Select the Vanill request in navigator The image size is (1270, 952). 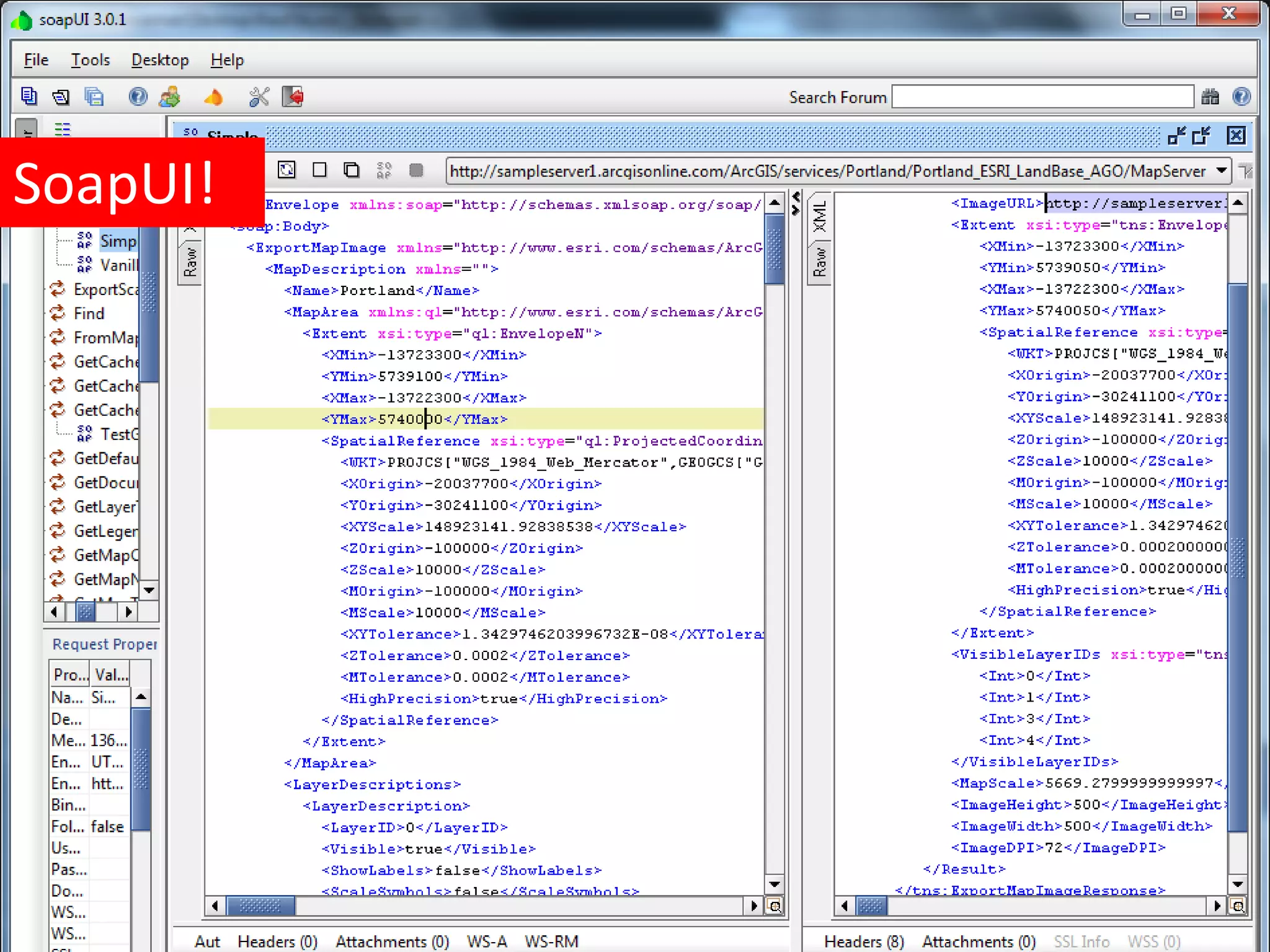[x=107, y=265]
